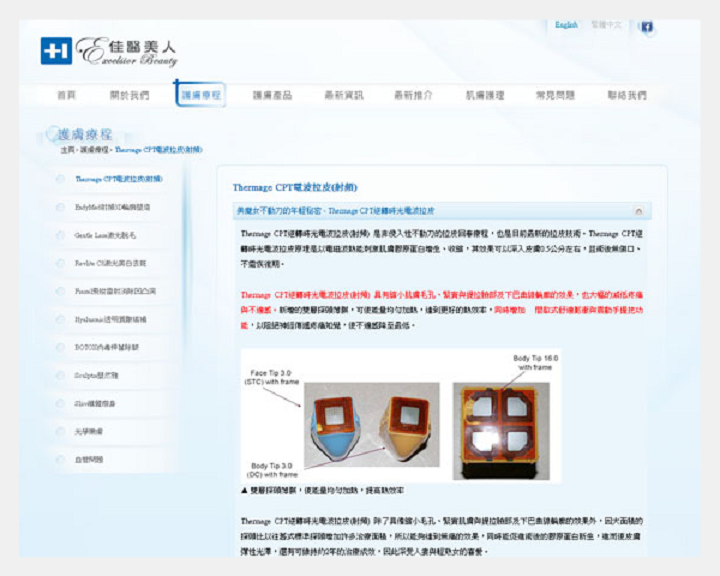Image resolution: width=720 pixels, height=576 pixels.
Task: Open Thermage CPT link in sidebar
Action: pyautogui.click(x=118, y=179)
